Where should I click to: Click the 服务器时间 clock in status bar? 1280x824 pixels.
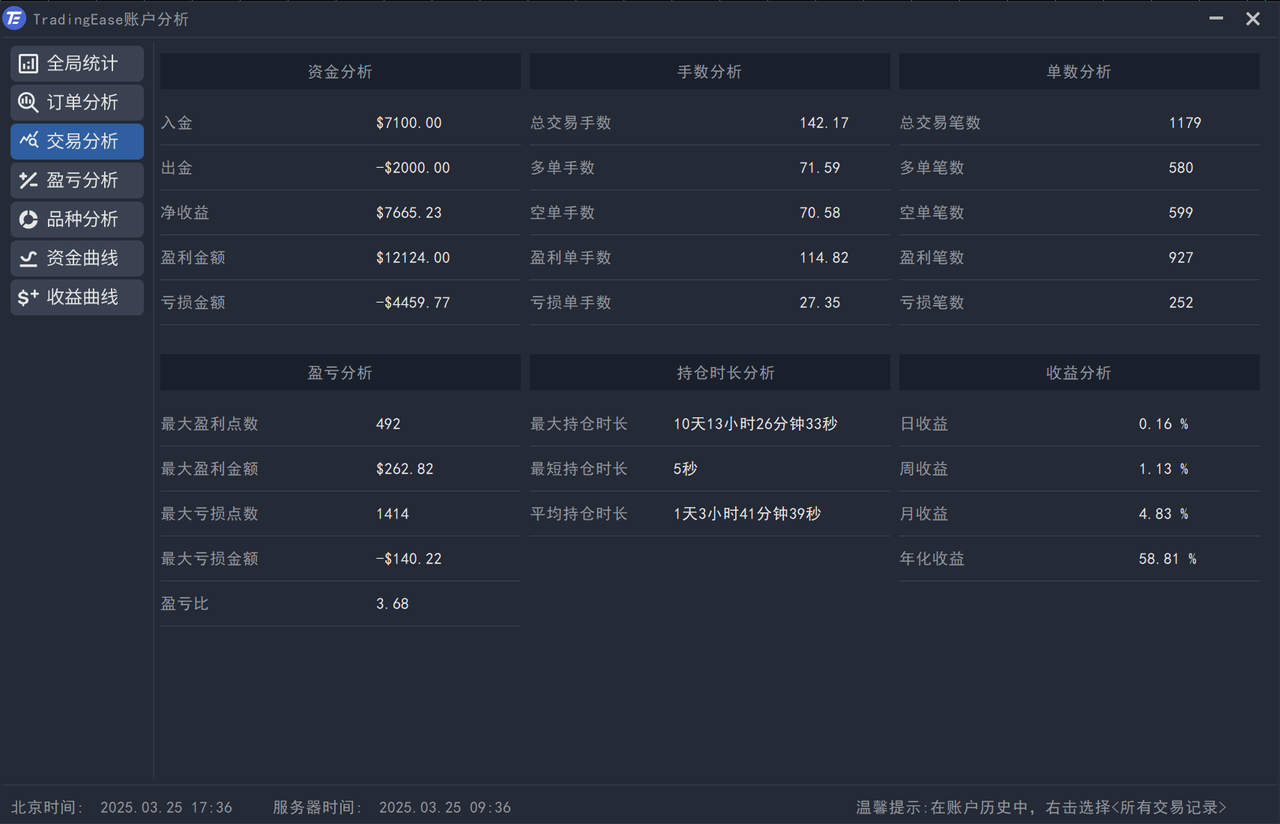[391, 807]
